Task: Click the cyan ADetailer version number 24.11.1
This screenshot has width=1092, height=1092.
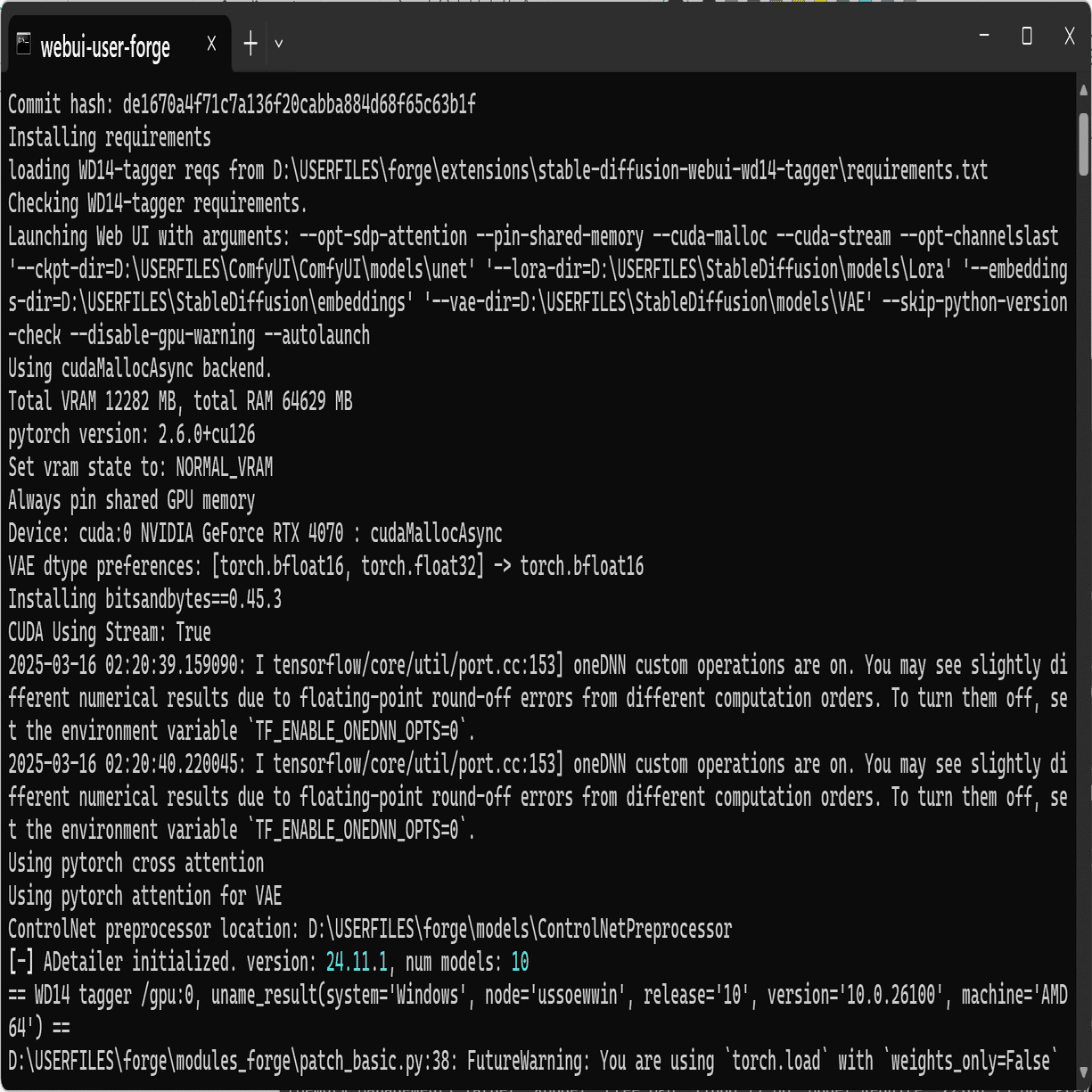Action: [357, 963]
